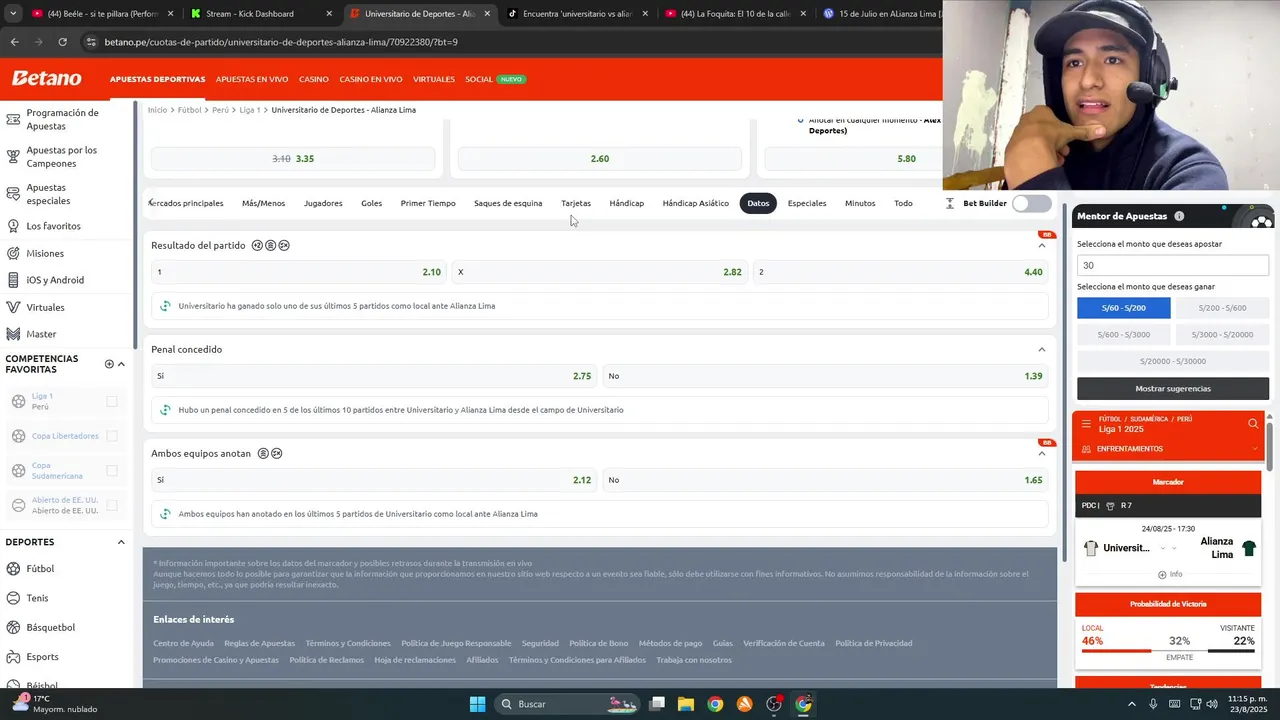Image resolution: width=1280 pixels, height=720 pixels.
Task: Bet on Penal concedido Sí at 2.75
Action: [x=374, y=376]
